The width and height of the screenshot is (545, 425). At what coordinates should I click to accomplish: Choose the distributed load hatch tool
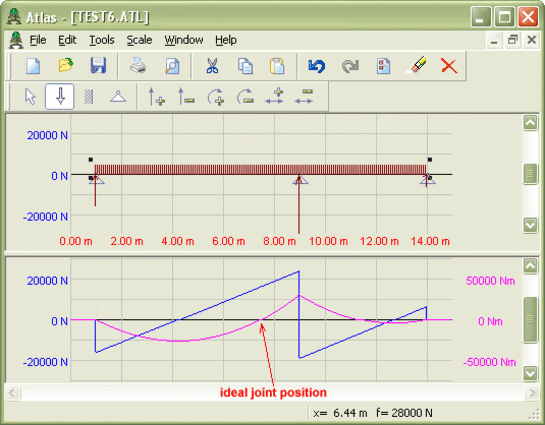pyautogui.click(x=89, y=97)
